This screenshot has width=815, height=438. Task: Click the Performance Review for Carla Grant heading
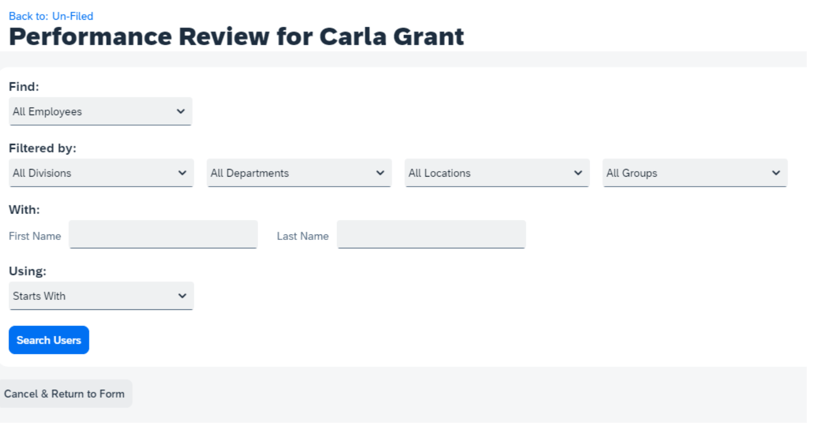coord(236,37)
